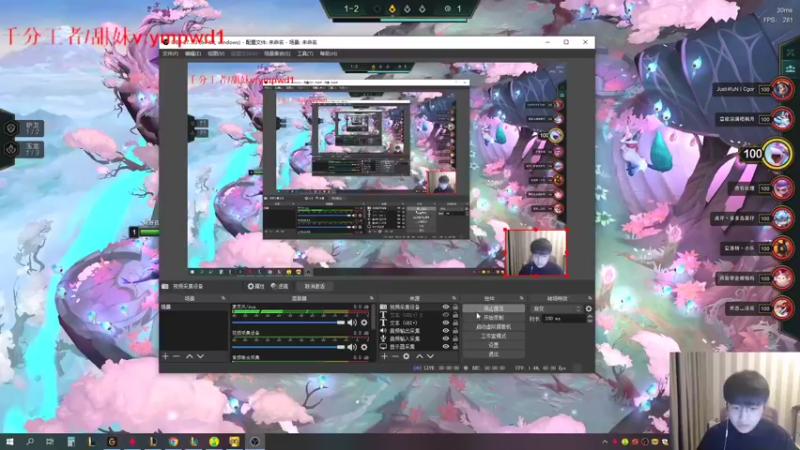
Task: Toggle visibility of 文本 (GDI+) 2 source
Action: (x=445, y=315)
